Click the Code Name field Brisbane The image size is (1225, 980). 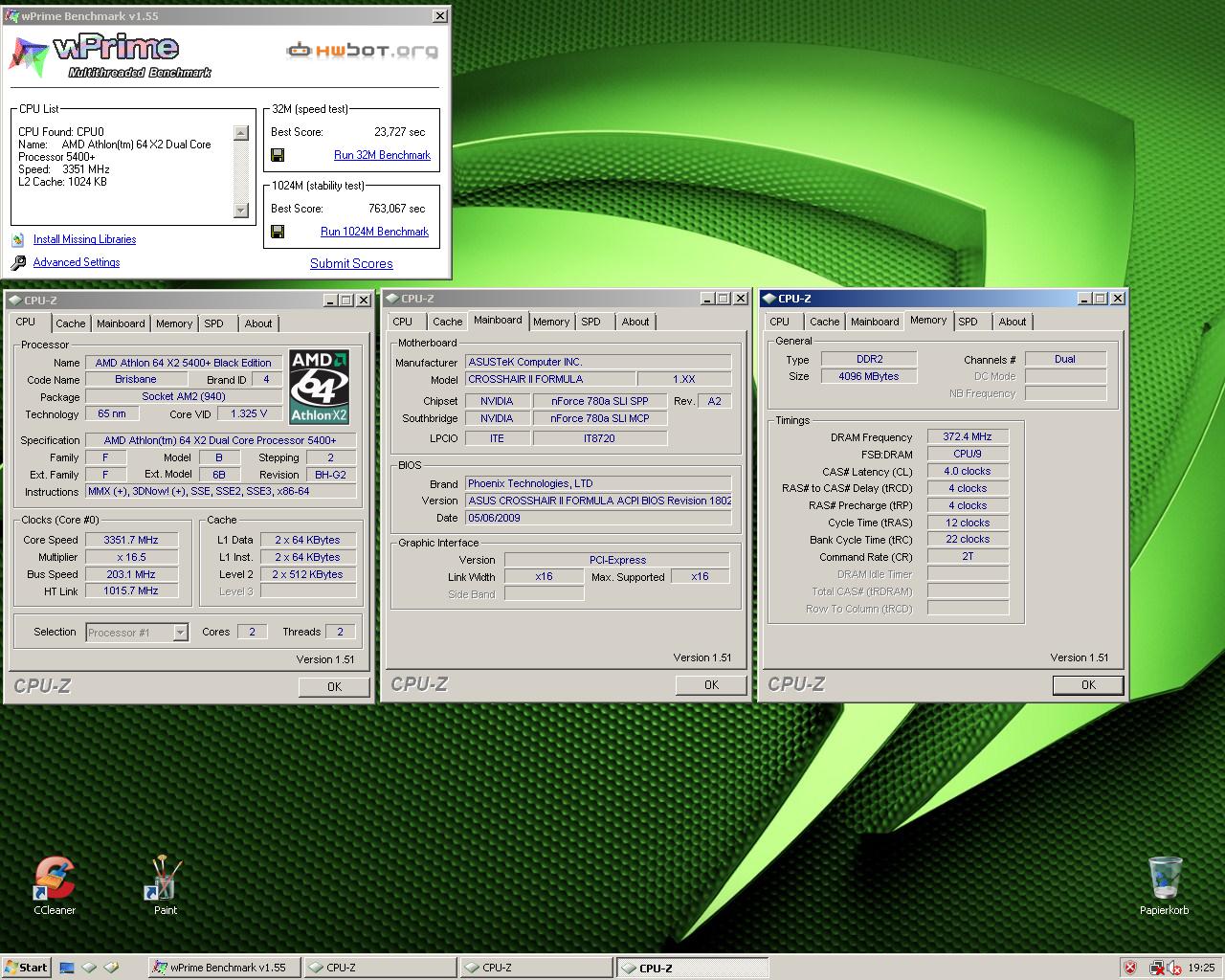point(136,380)
